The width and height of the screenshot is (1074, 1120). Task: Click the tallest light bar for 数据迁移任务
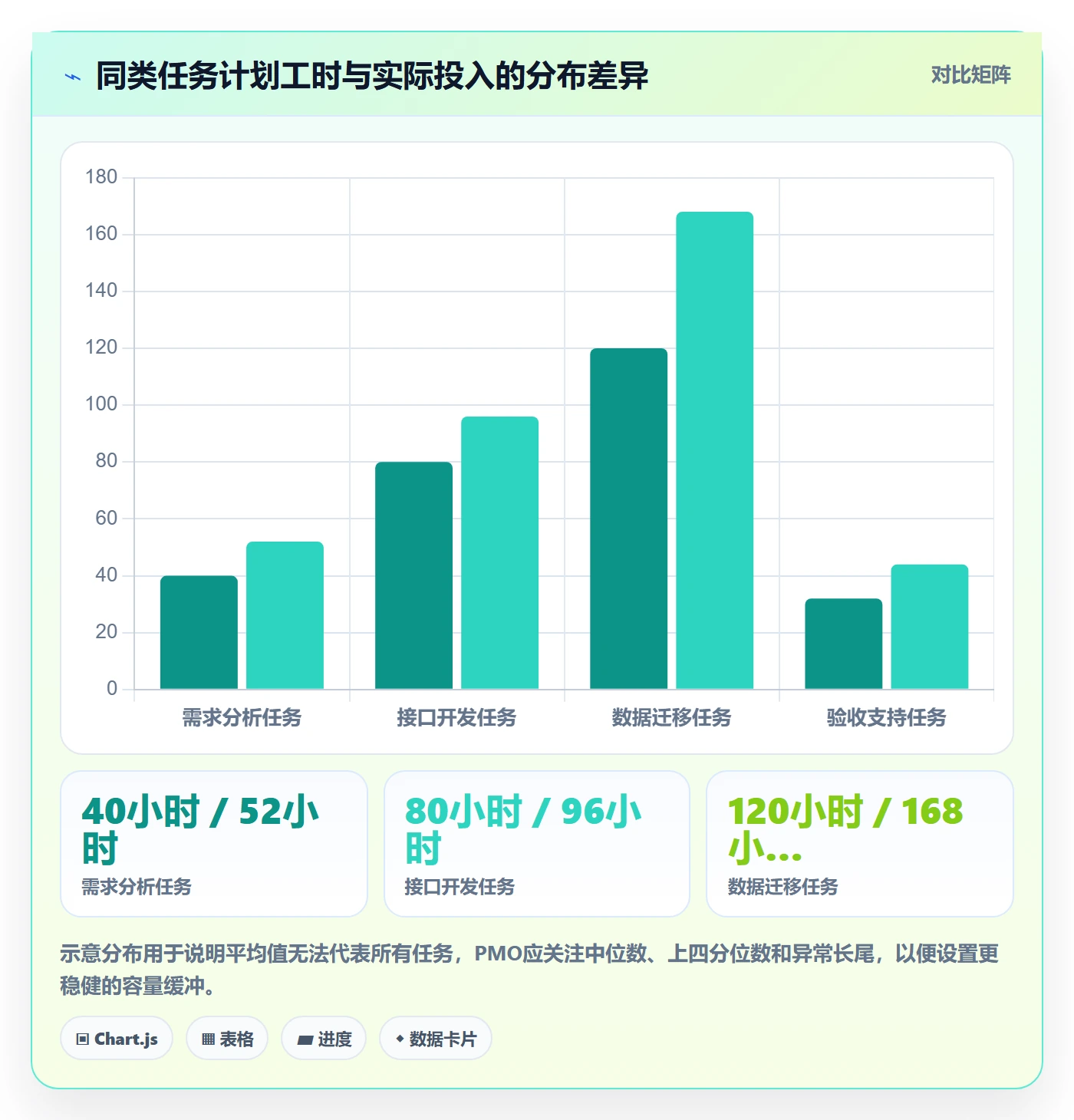pos(714,450)
